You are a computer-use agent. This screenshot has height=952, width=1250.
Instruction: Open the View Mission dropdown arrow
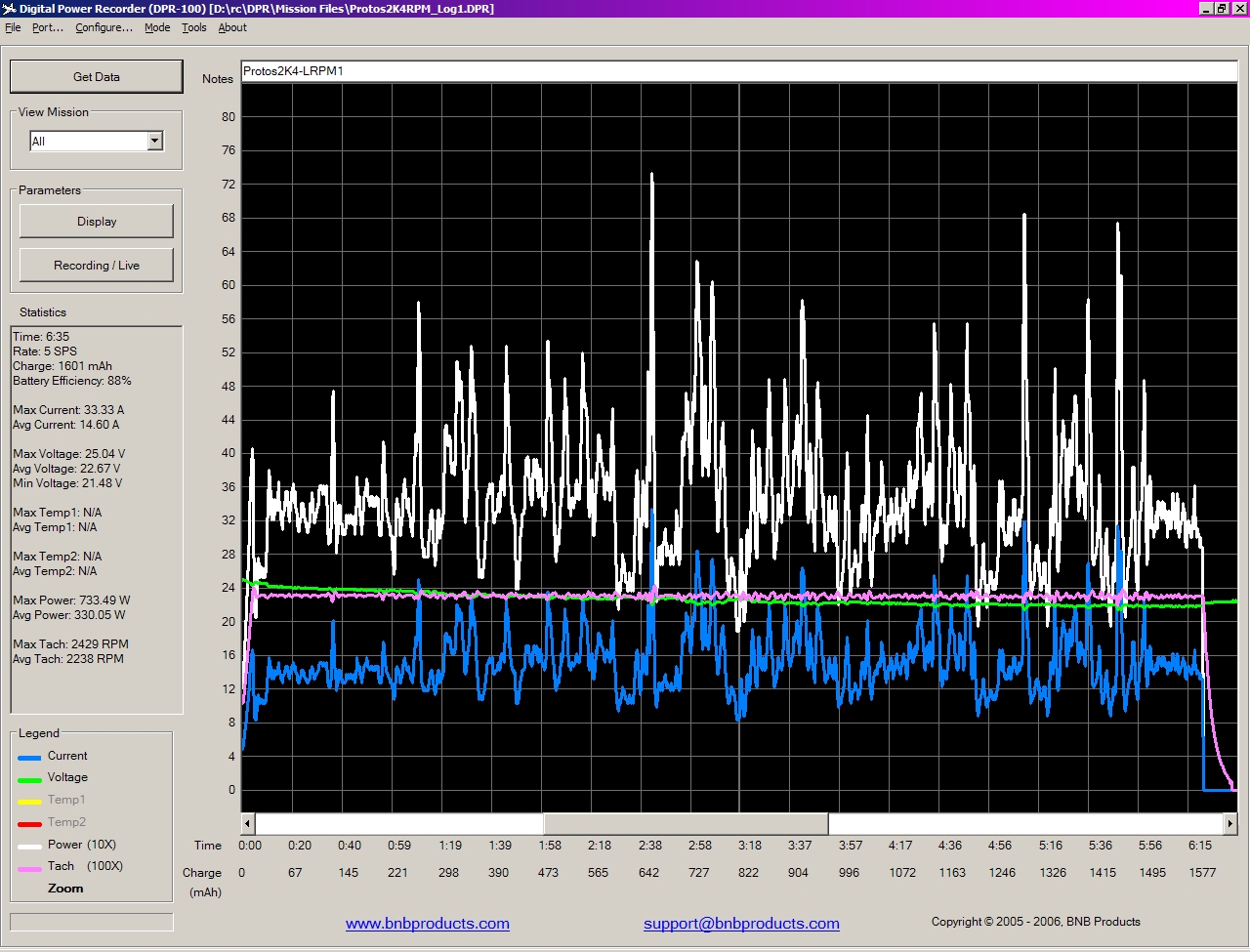coord(154,142)
